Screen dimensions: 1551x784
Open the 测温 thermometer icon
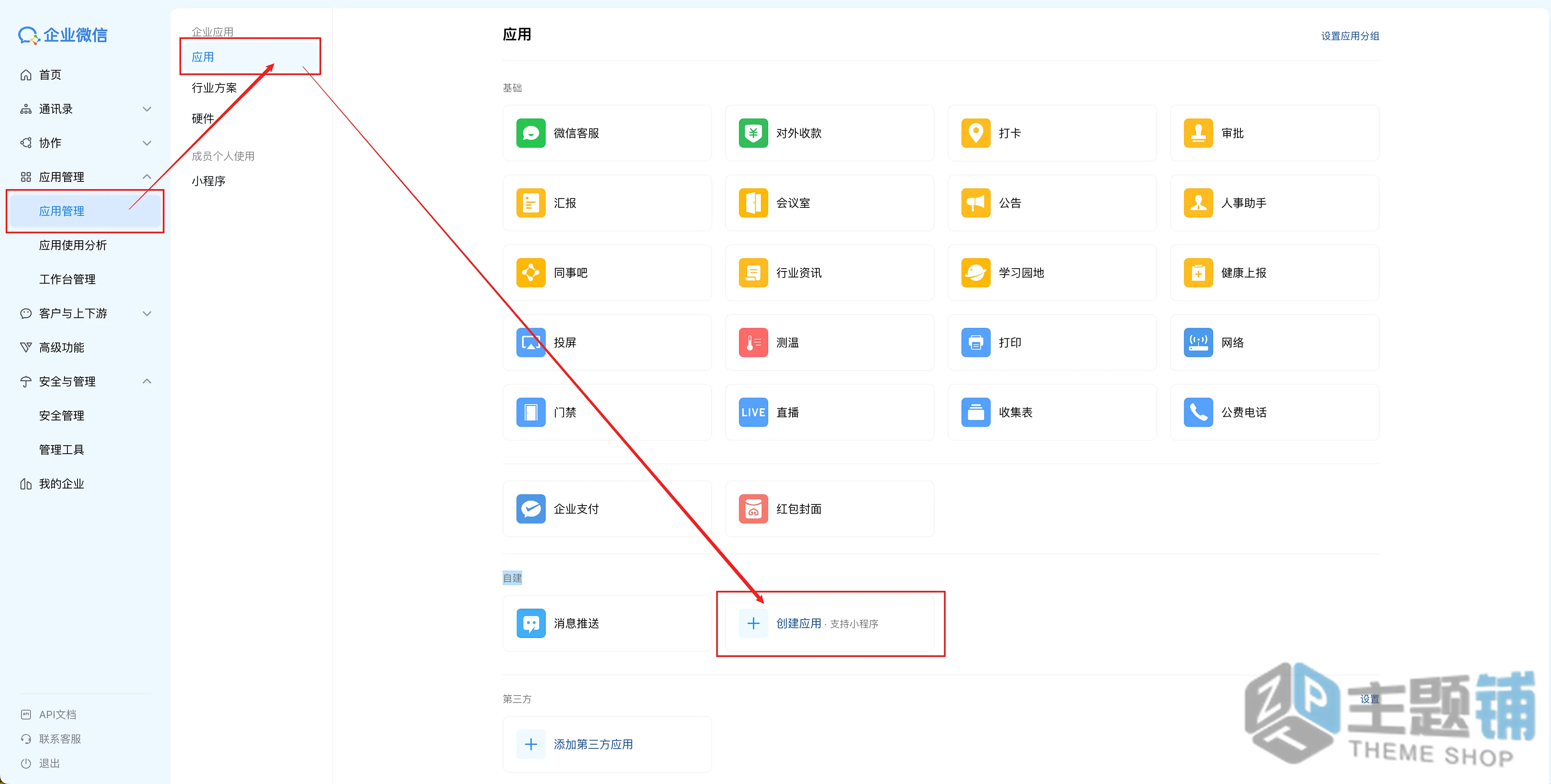pos(753,342)
